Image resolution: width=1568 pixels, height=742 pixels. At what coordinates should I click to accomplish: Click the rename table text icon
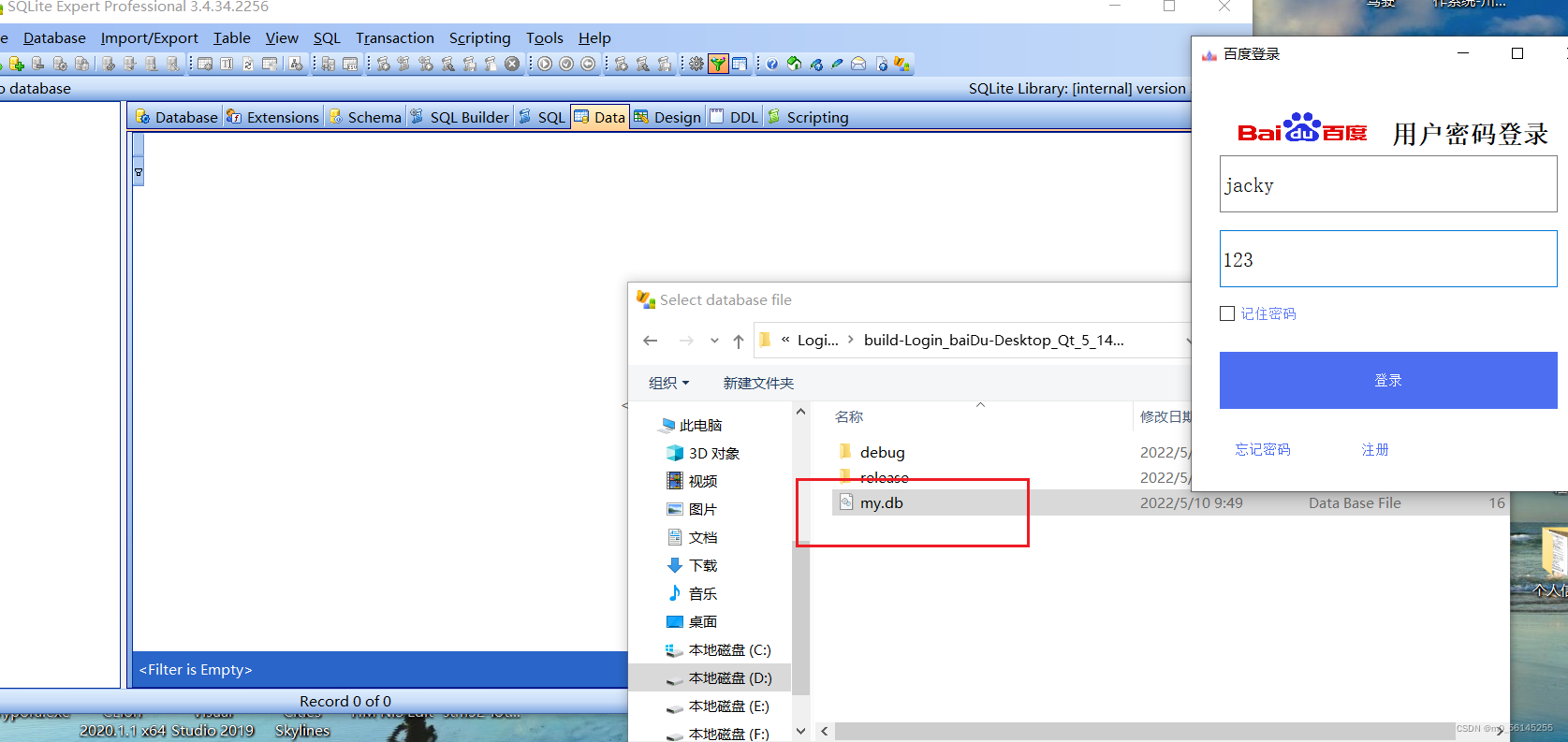pyautogui.click(x=227, y=64)
